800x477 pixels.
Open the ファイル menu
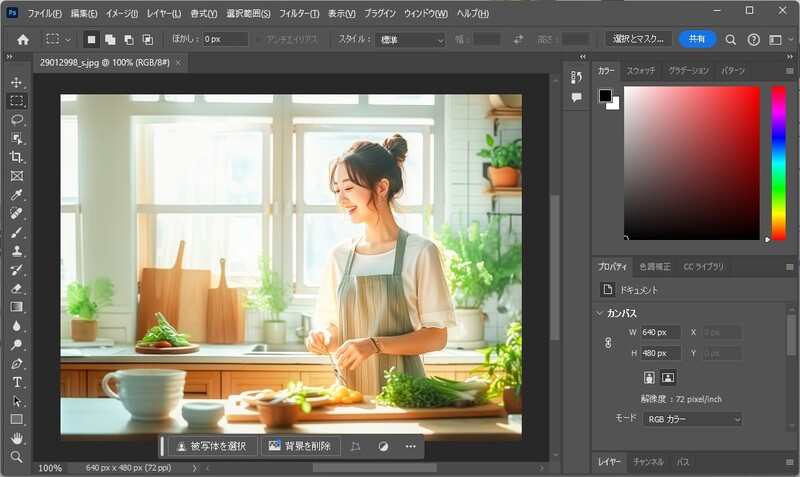44,13
